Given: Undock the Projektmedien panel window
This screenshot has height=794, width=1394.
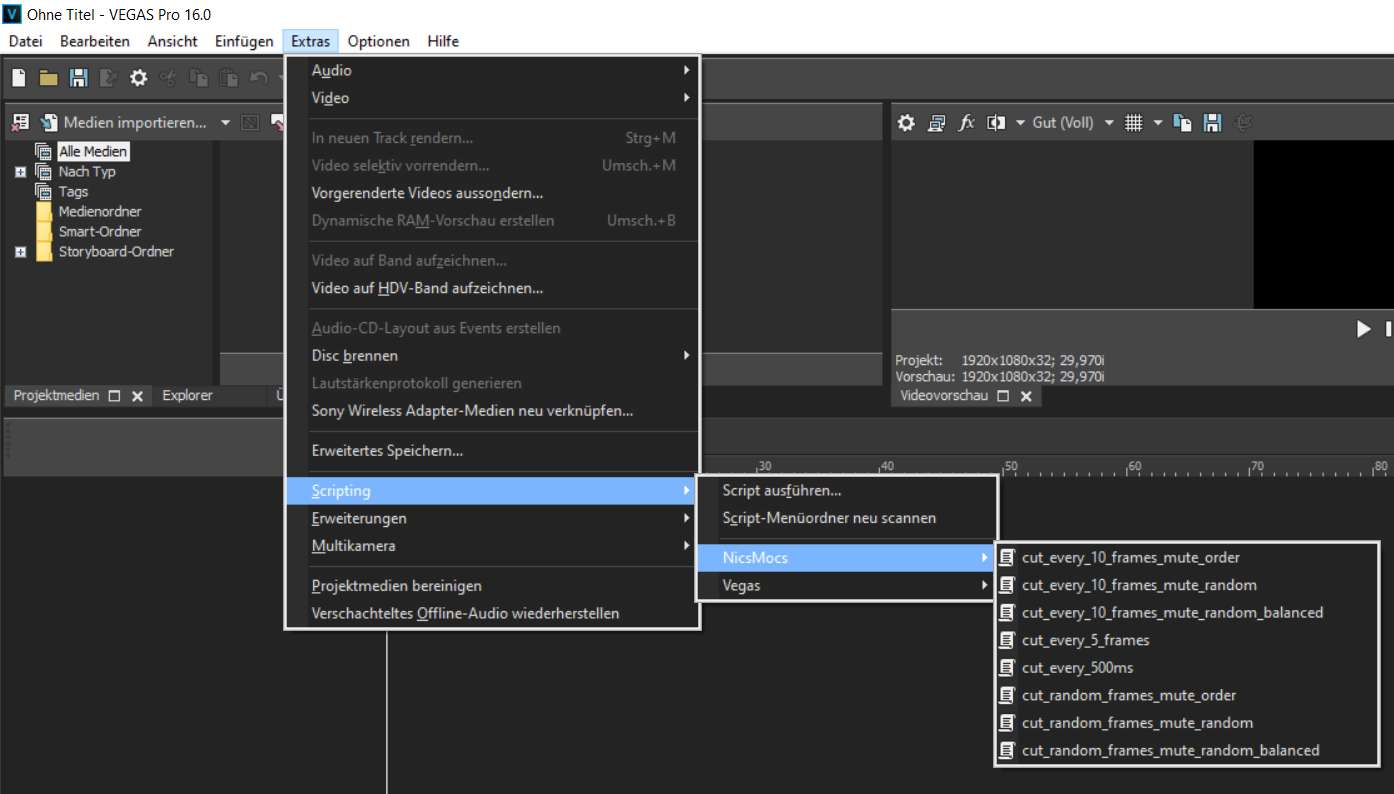Looking at the screenshot, I should tap(114, 396).
